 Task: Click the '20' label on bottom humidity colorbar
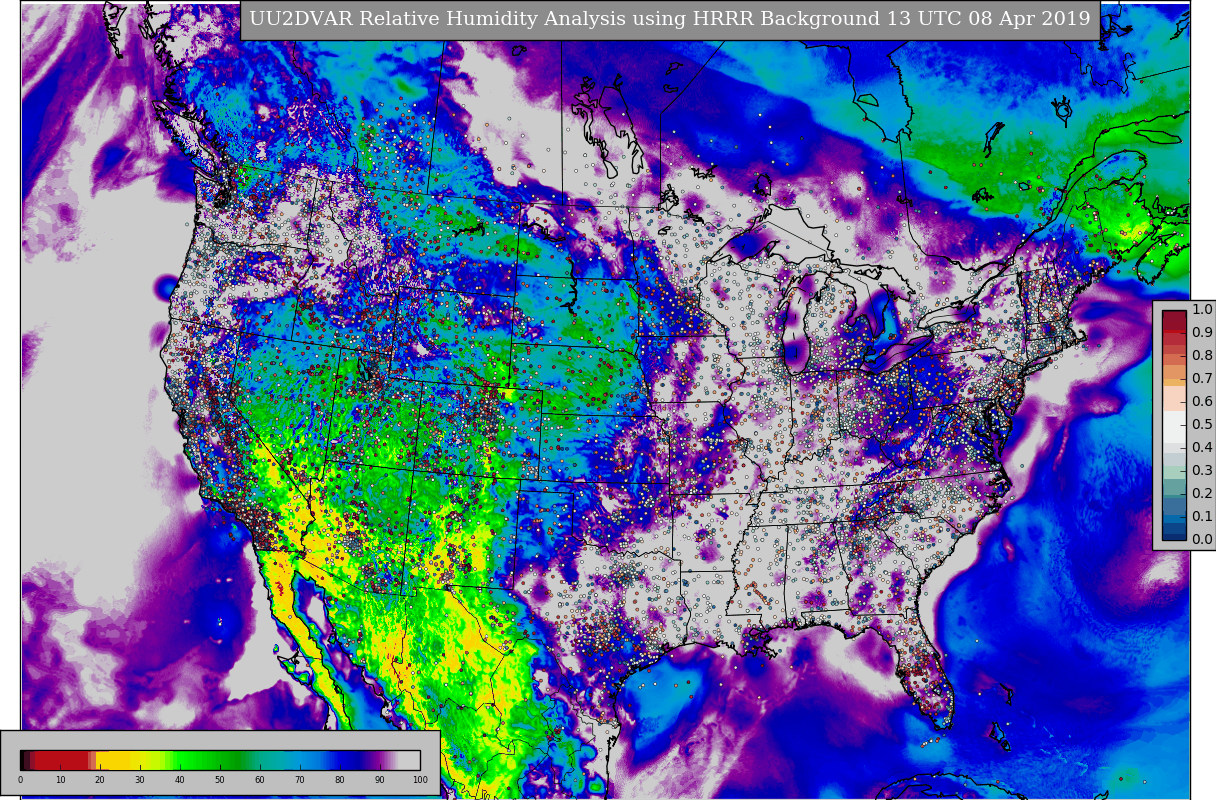[100, 780]
